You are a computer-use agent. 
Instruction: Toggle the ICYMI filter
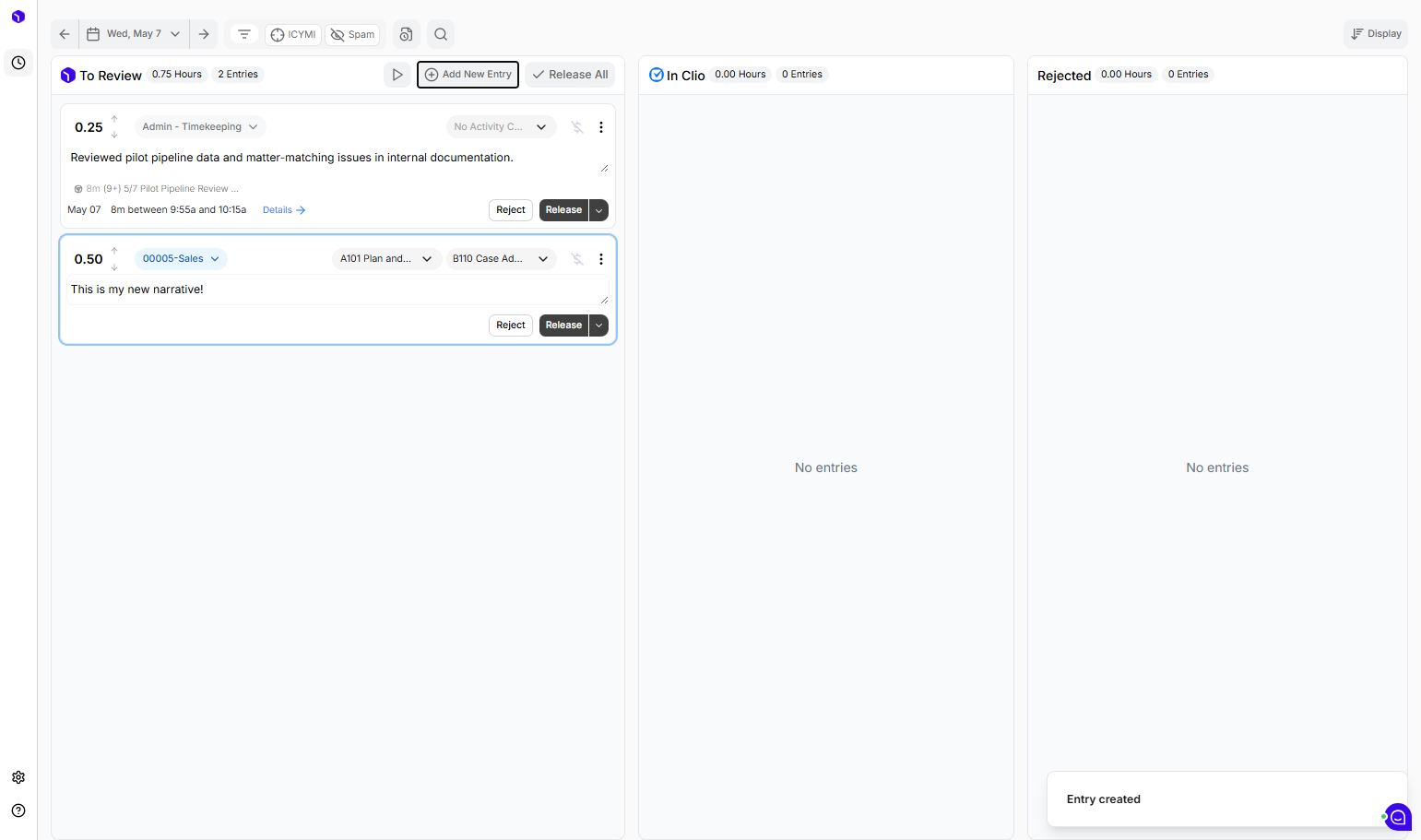(293, 35)
